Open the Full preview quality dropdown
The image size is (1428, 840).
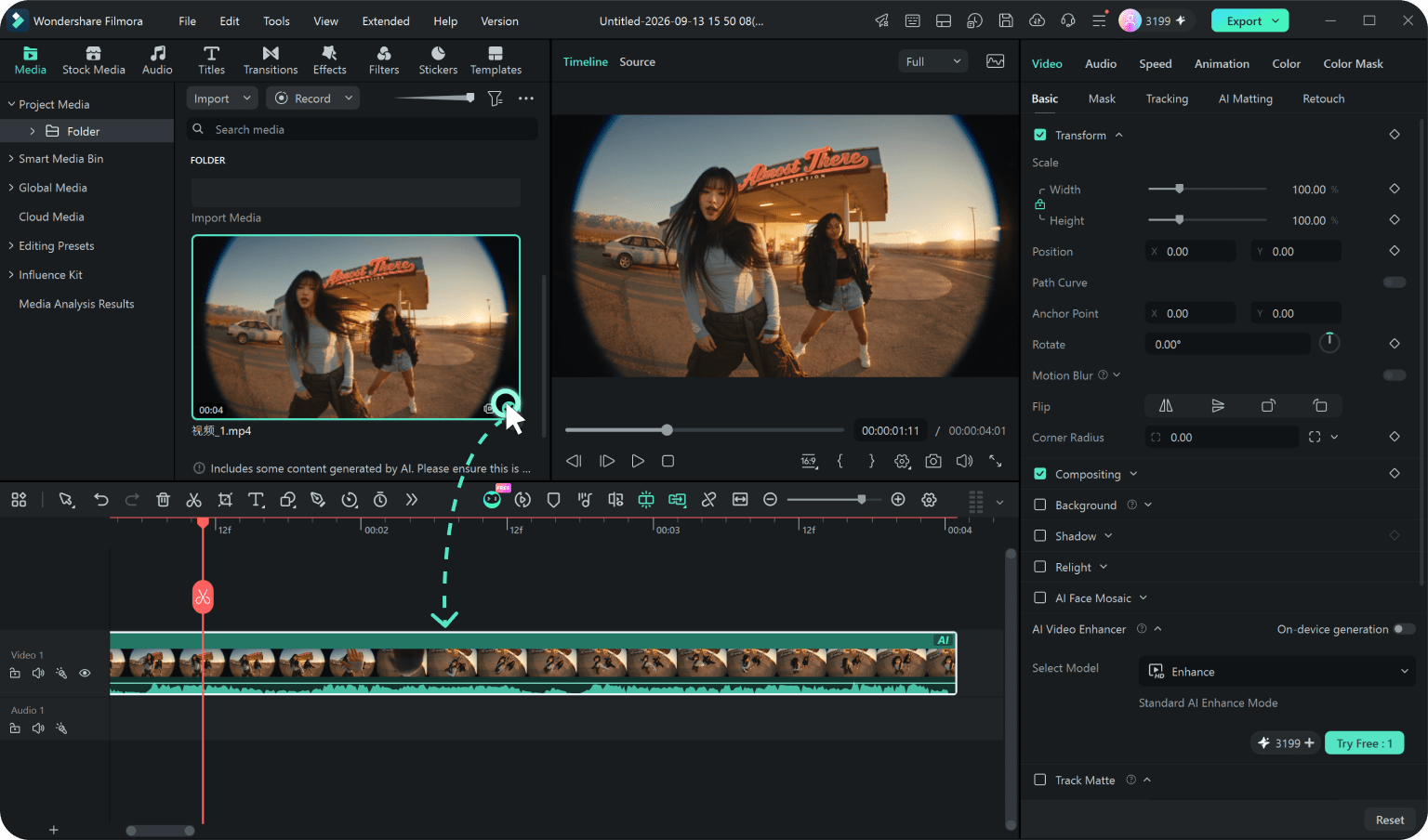click(x=933, y=61)
